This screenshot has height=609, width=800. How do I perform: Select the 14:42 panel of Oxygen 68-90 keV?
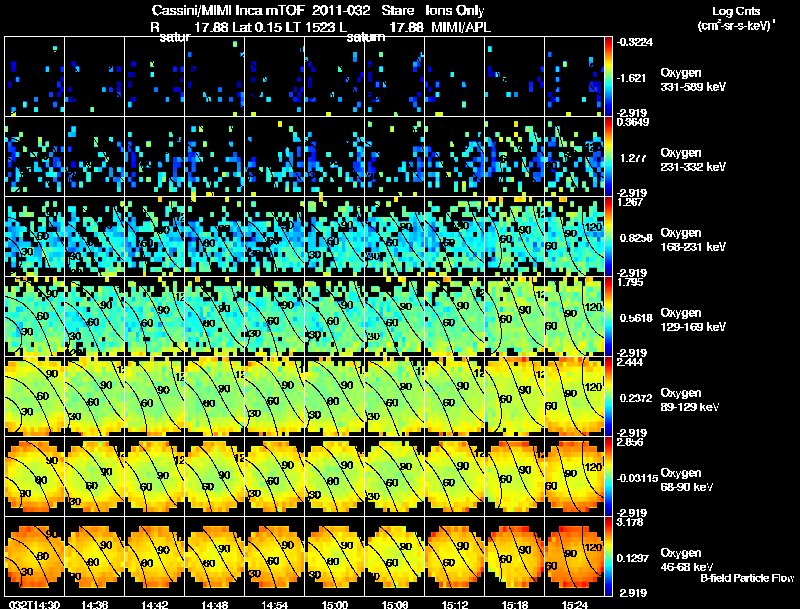(155, 476)
